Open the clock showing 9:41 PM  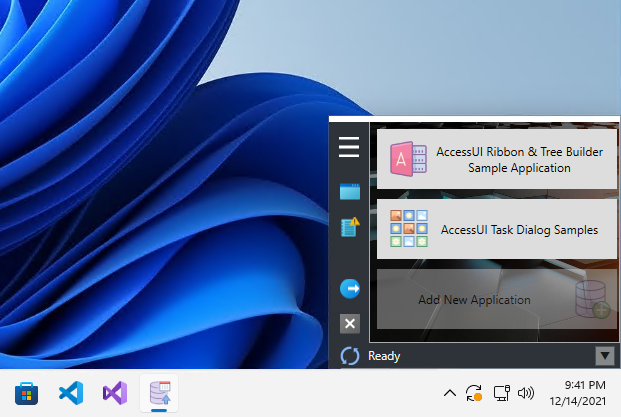click(x=577, y=393)
